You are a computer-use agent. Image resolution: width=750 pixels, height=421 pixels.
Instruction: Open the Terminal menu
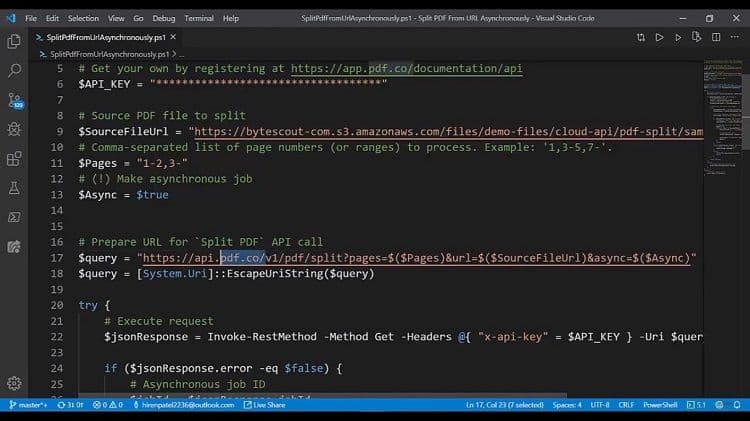pos(199,18)
